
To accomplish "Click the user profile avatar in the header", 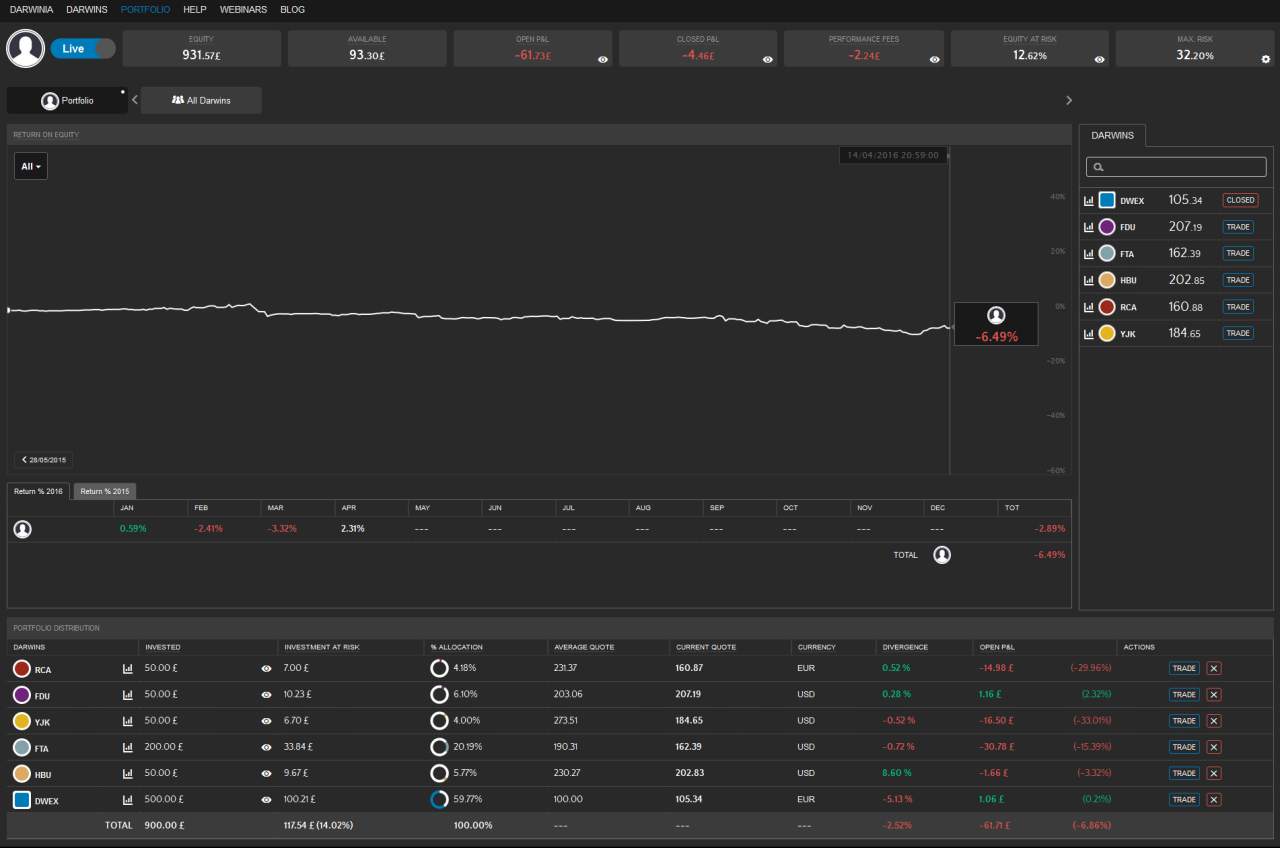I will pos(26,48).
